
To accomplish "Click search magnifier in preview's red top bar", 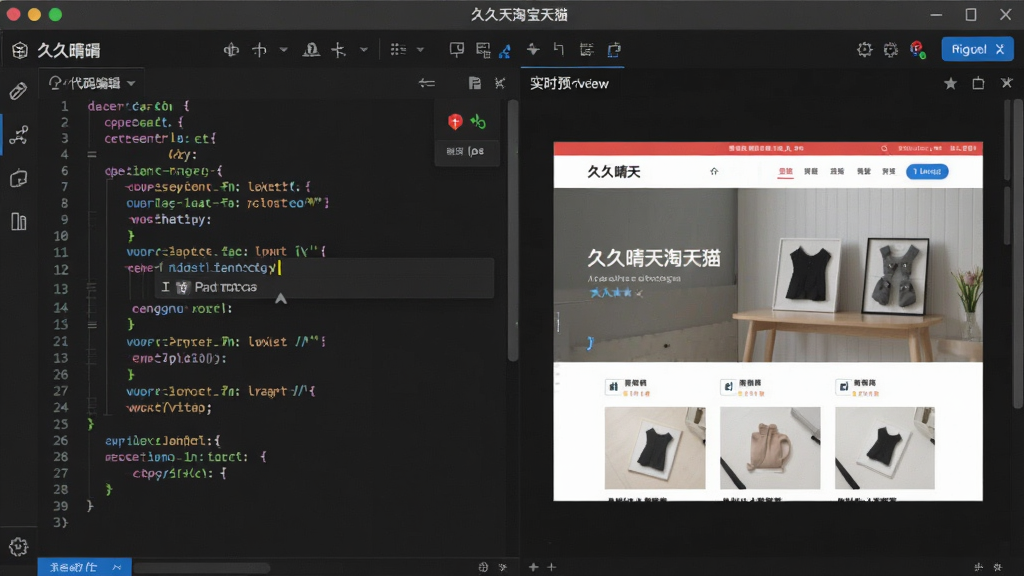I will tap(884, 148).
